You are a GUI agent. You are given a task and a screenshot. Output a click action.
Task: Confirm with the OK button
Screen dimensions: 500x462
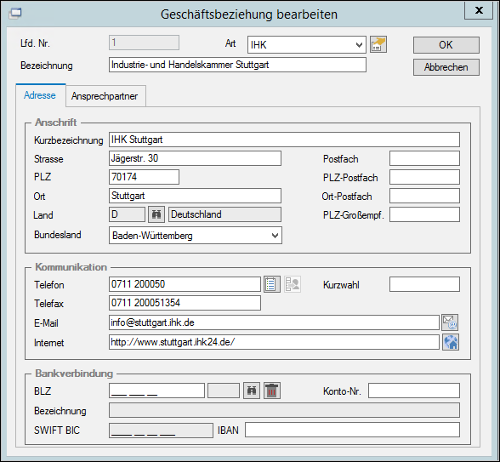[x=446, y=45]
